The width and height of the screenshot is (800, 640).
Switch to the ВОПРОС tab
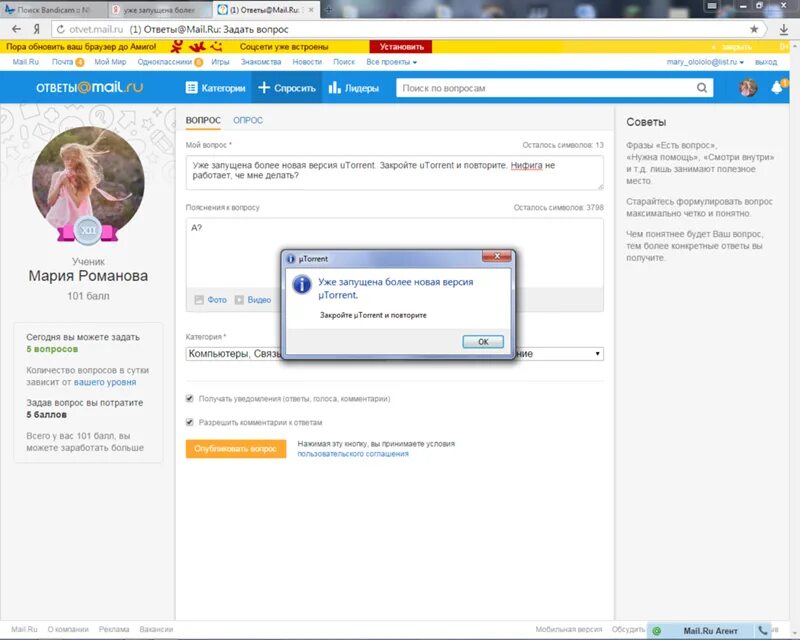pos(203,120)
